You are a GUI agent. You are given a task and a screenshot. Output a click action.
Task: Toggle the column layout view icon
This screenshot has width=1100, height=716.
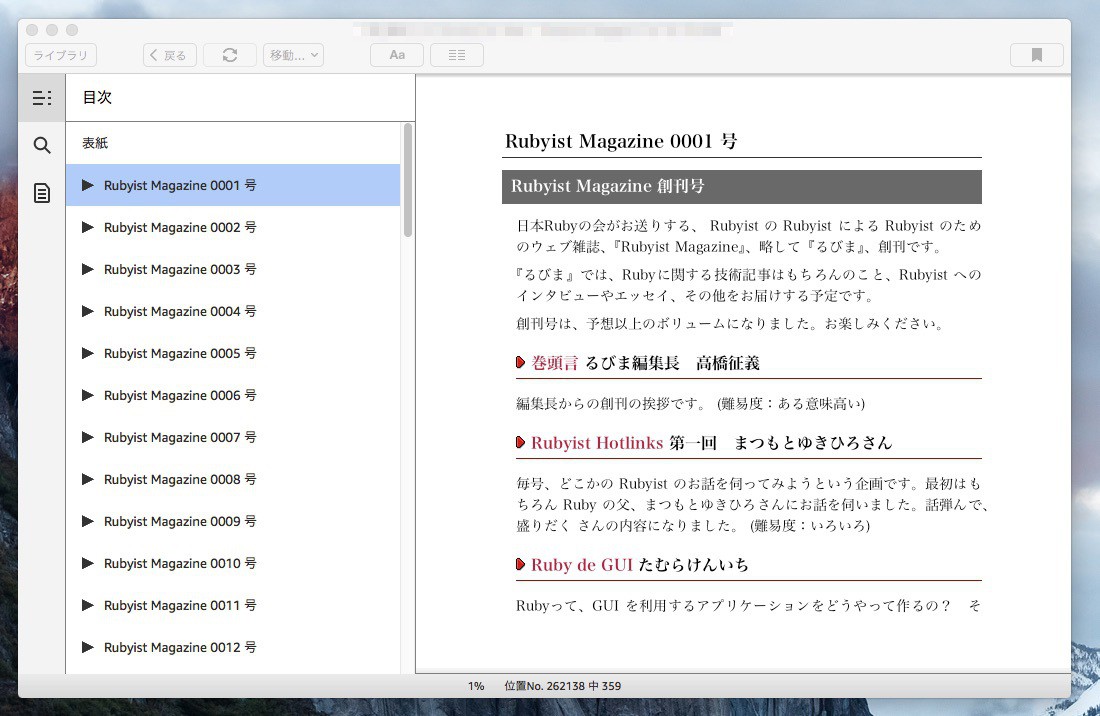click(457, 56)
